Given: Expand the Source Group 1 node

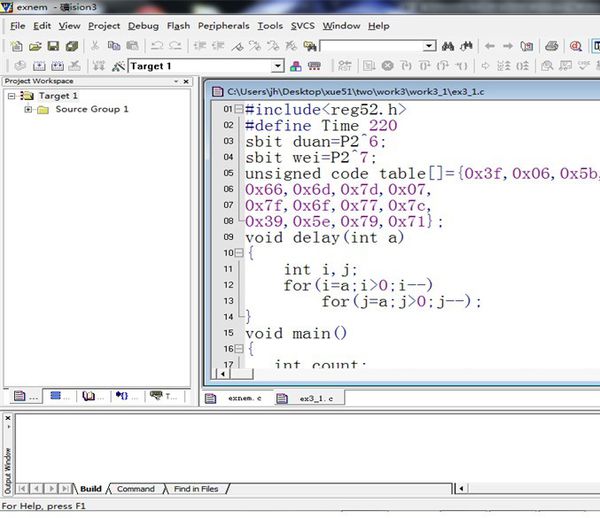Looking at the screenshot, I should (x=28, y=109).
